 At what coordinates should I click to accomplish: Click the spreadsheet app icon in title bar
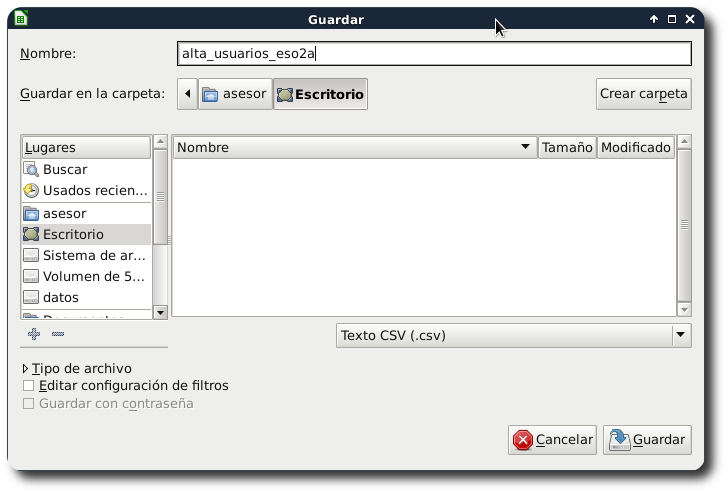click(21, 19)
